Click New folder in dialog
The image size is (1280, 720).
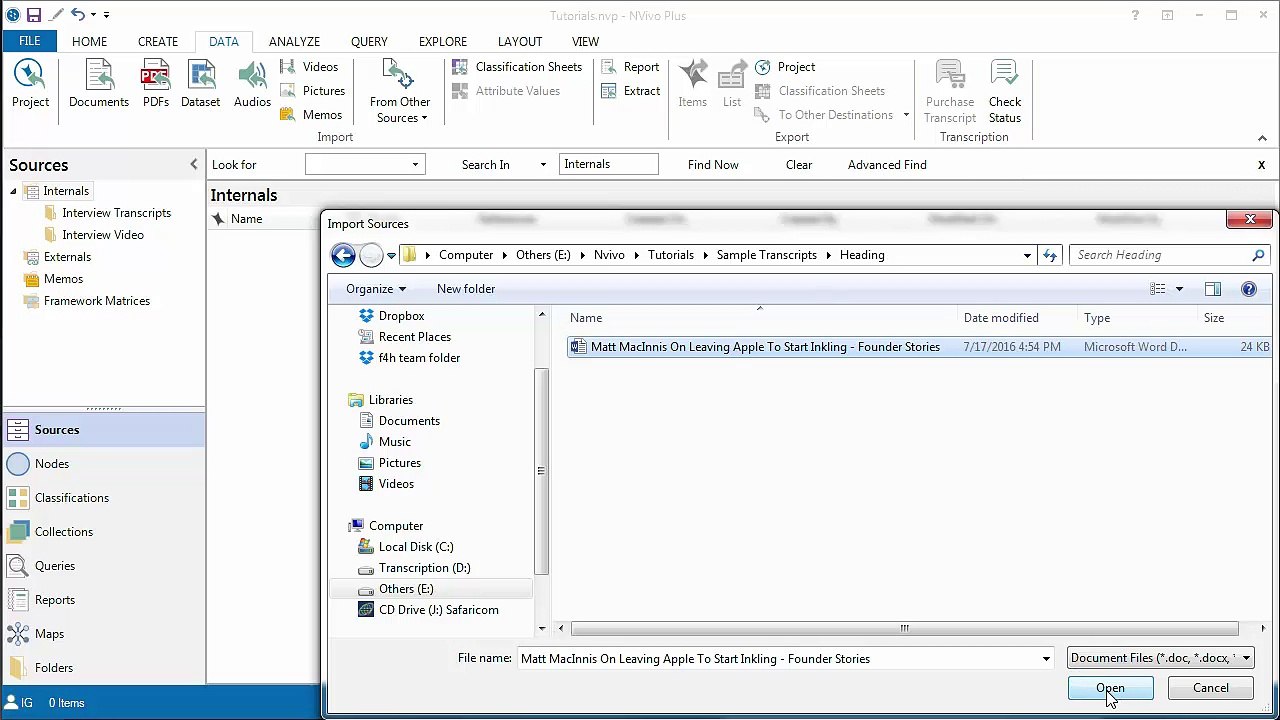pos(466,289)
